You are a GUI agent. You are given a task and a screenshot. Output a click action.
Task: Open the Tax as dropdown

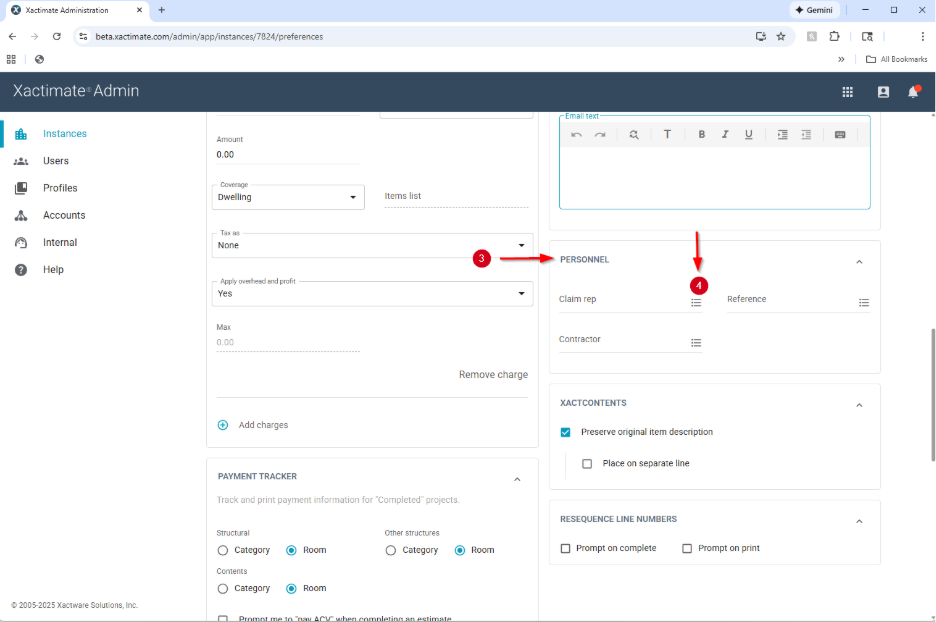coord(372,245)
